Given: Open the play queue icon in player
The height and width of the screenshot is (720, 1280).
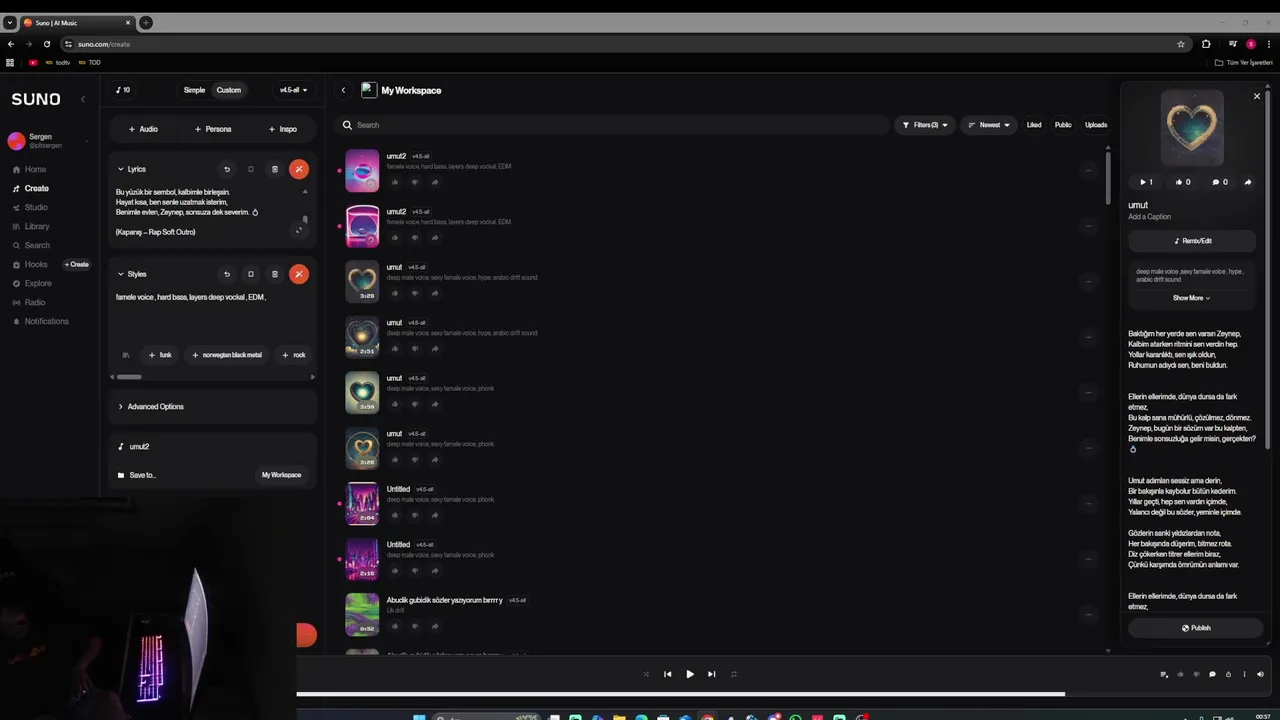Looking at the screenshot, I should 1164,674.
